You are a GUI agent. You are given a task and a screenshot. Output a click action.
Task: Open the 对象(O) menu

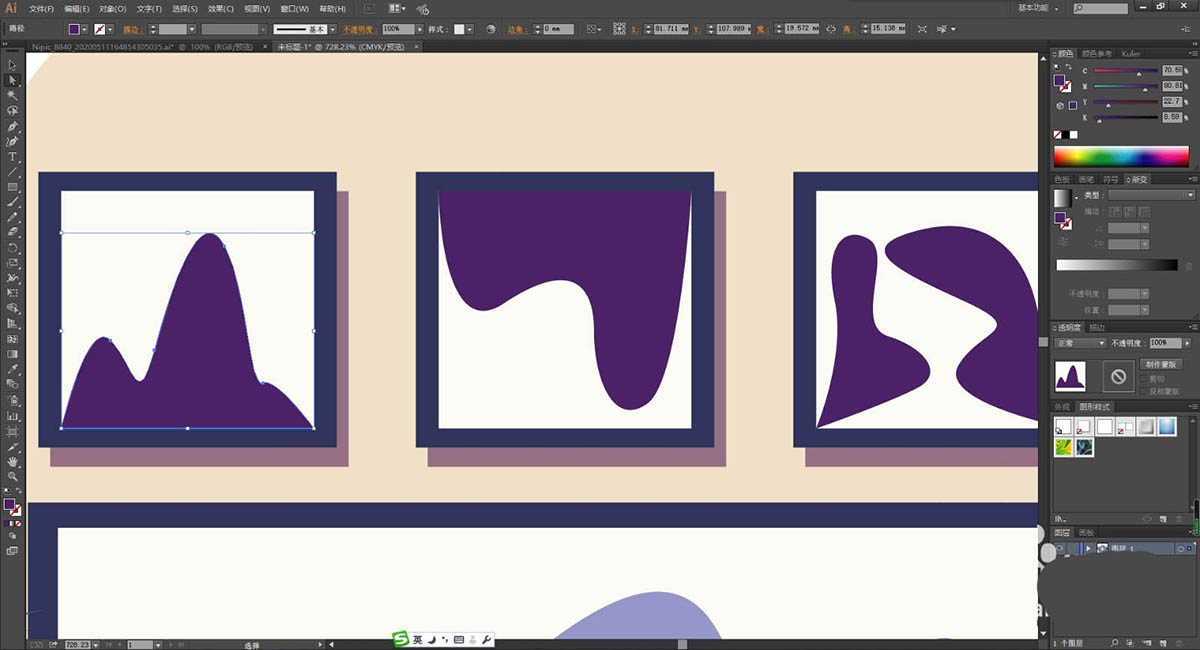[113, 8]
